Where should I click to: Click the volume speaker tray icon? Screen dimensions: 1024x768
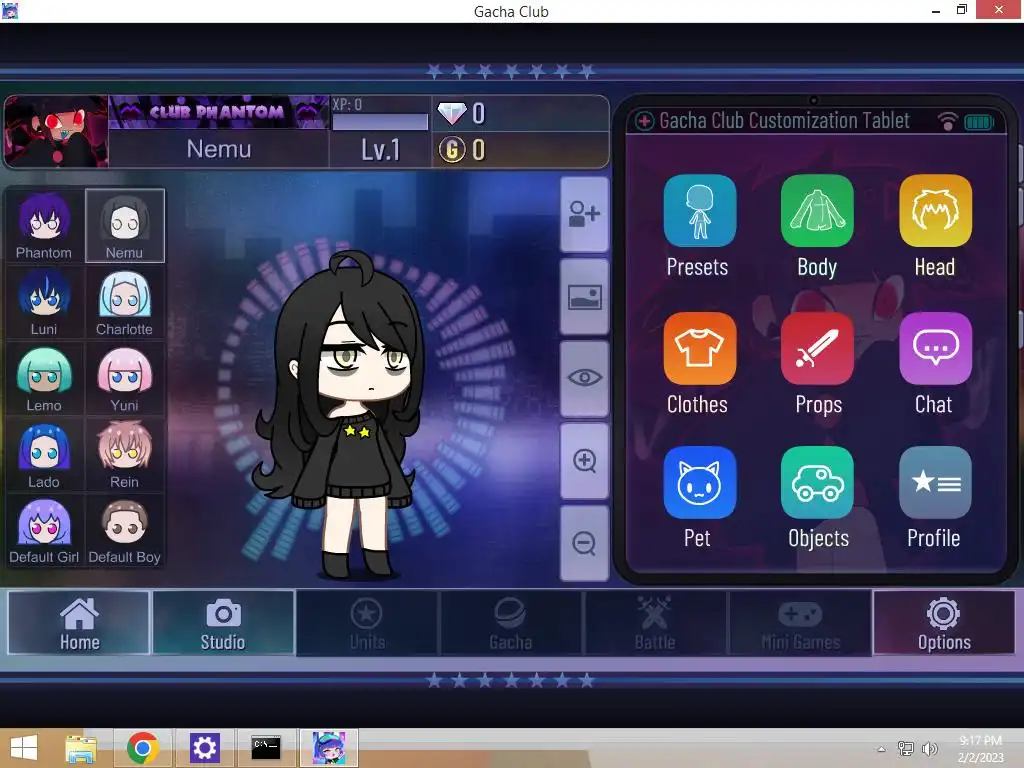[929, 749]
